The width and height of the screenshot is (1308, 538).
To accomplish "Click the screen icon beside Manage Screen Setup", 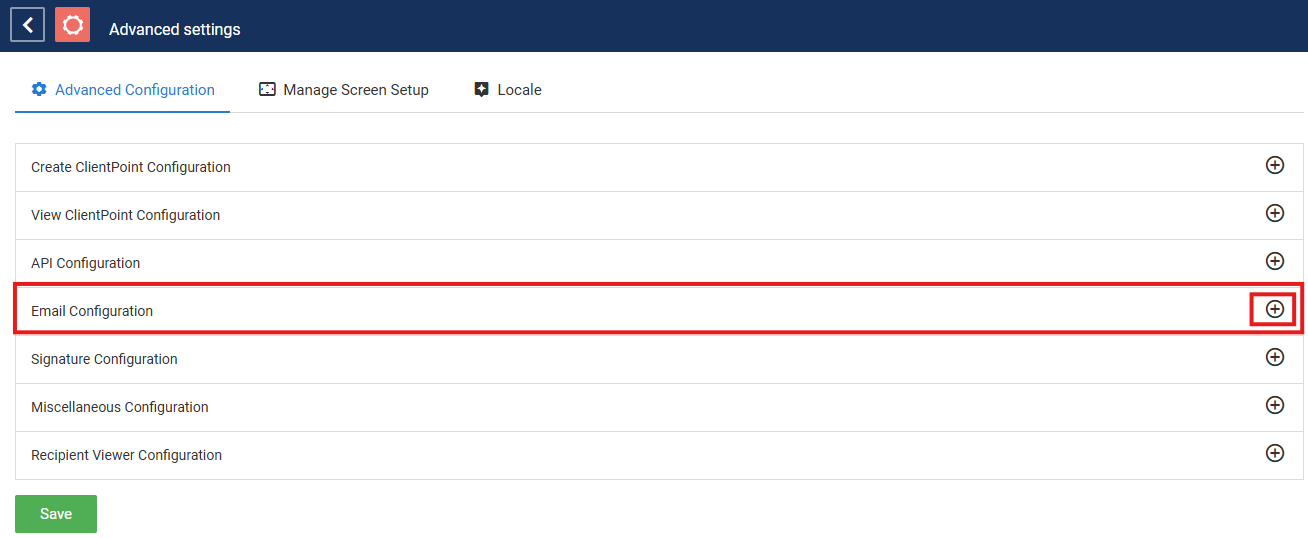I will tap(267, 89).
